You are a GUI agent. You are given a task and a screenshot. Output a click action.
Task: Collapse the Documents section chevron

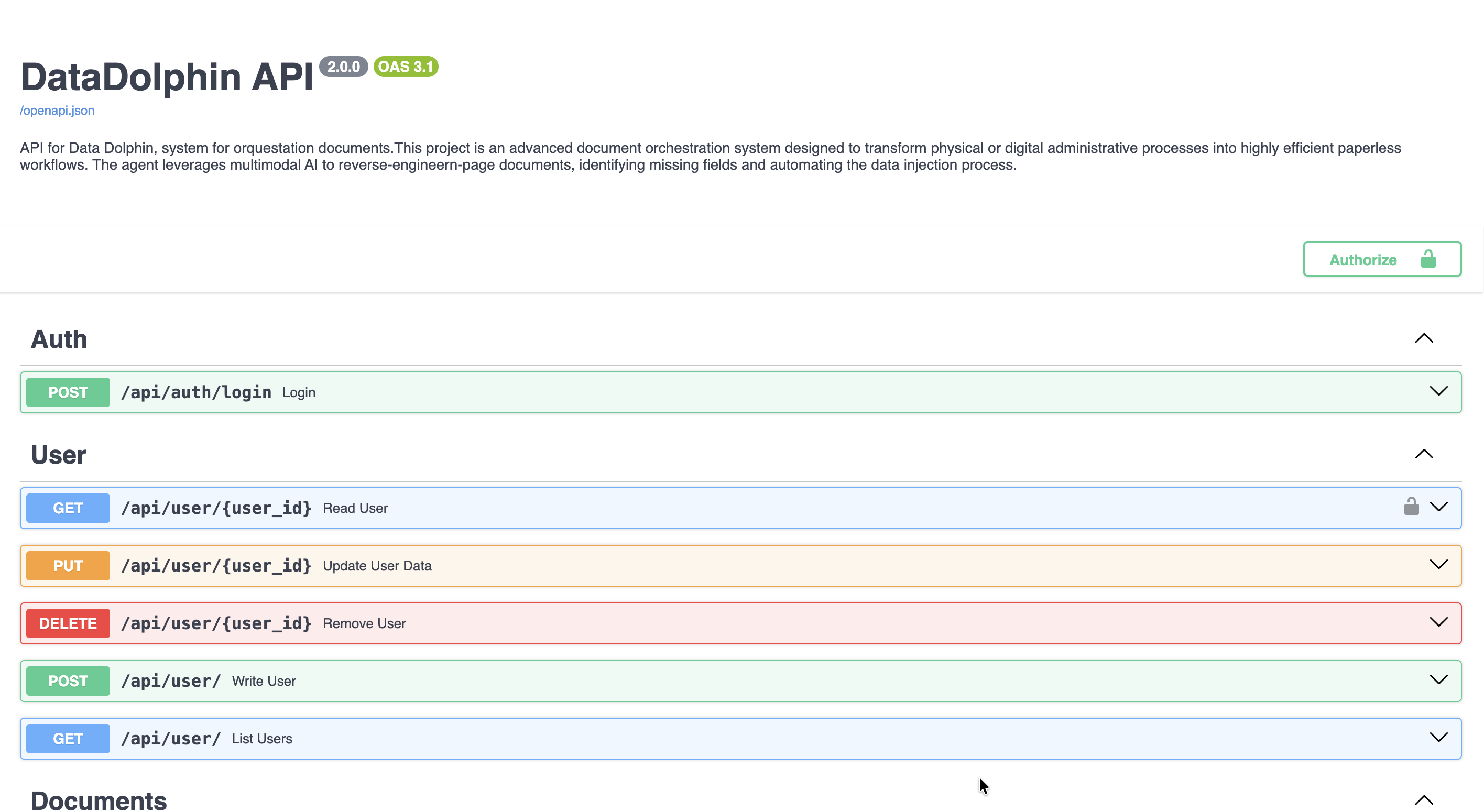pos(1424,800)
